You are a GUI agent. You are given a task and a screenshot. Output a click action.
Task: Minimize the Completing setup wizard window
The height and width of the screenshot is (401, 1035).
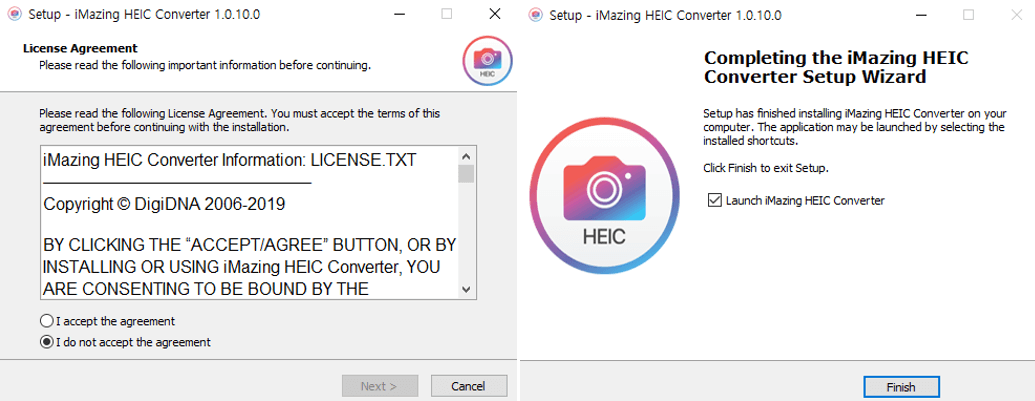pyautogui.click(x=920, y=14)
